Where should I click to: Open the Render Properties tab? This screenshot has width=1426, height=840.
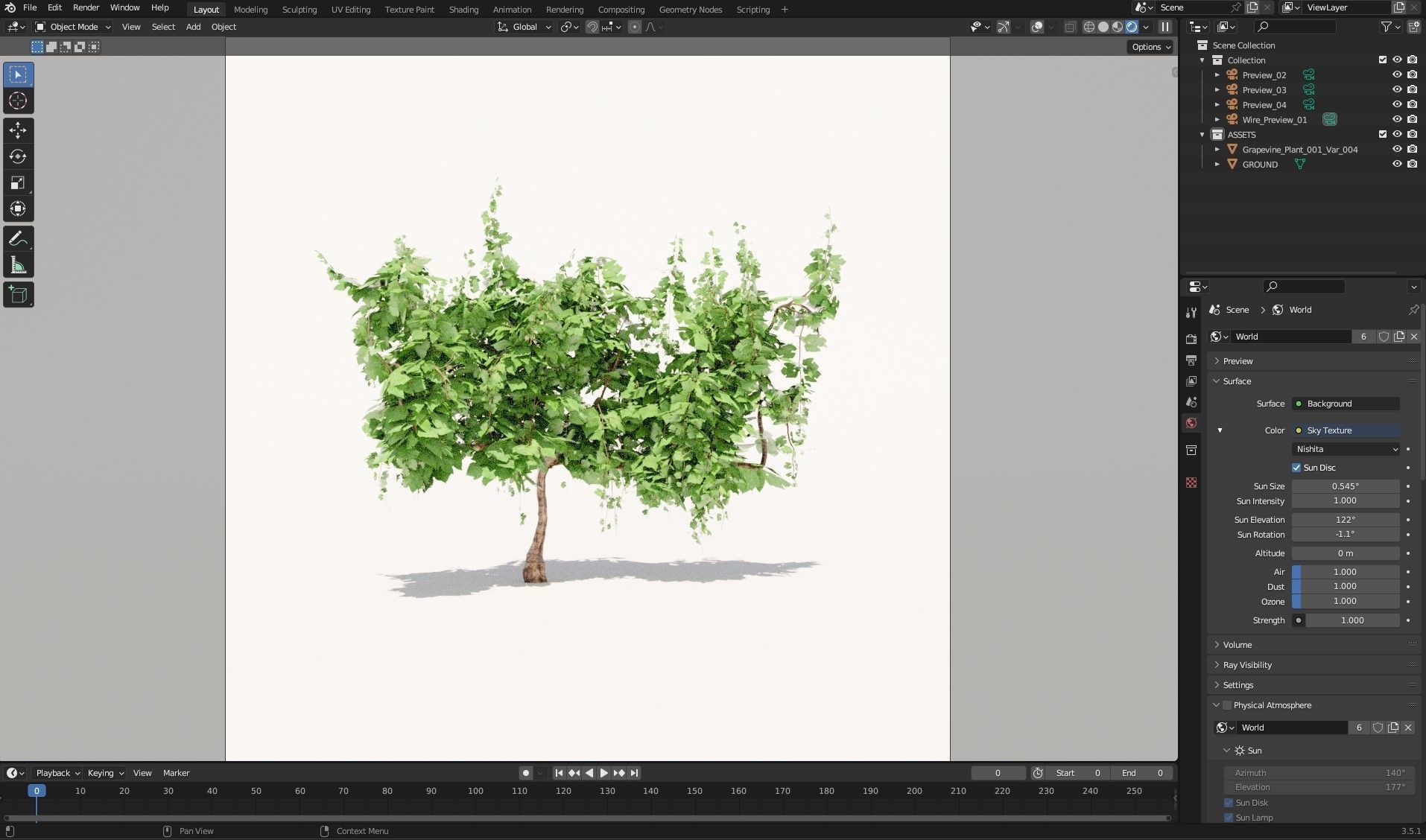point(1191,338)
